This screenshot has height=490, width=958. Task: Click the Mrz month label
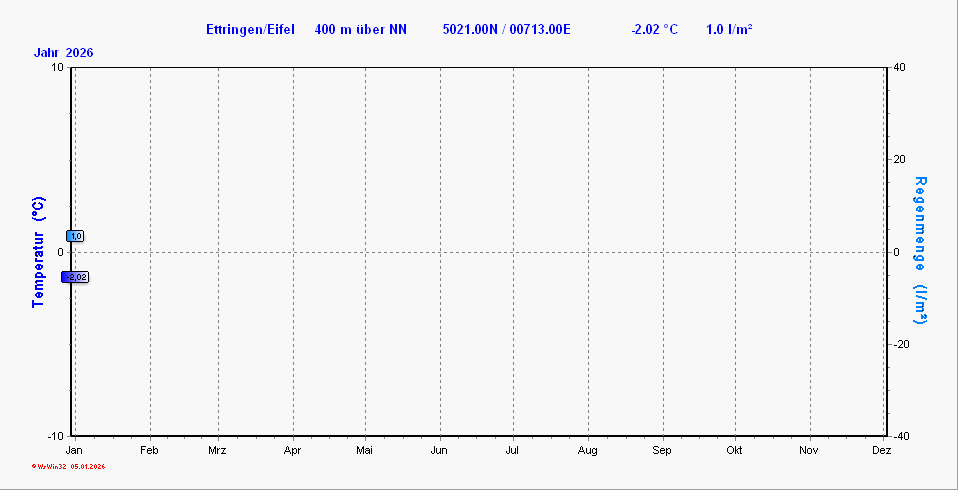[x=218, y=451]
